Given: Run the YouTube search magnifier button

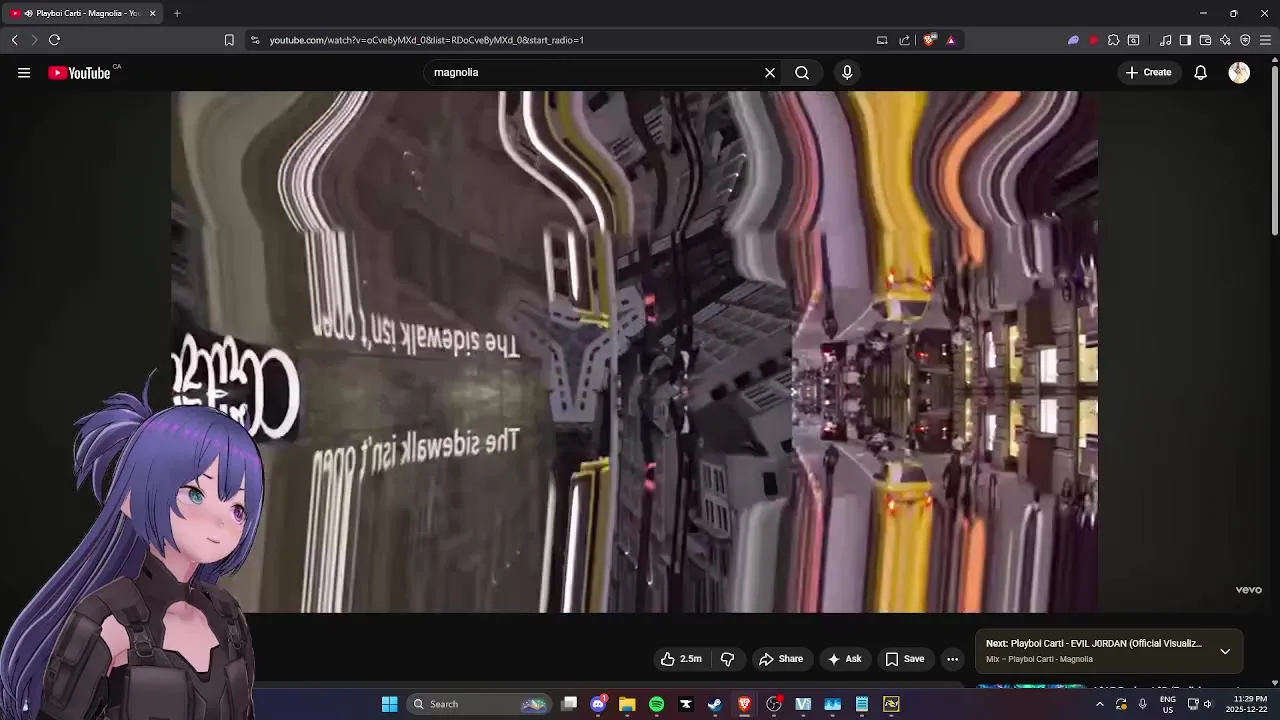Looking at the screenshot, I should [x=802, y=73].
